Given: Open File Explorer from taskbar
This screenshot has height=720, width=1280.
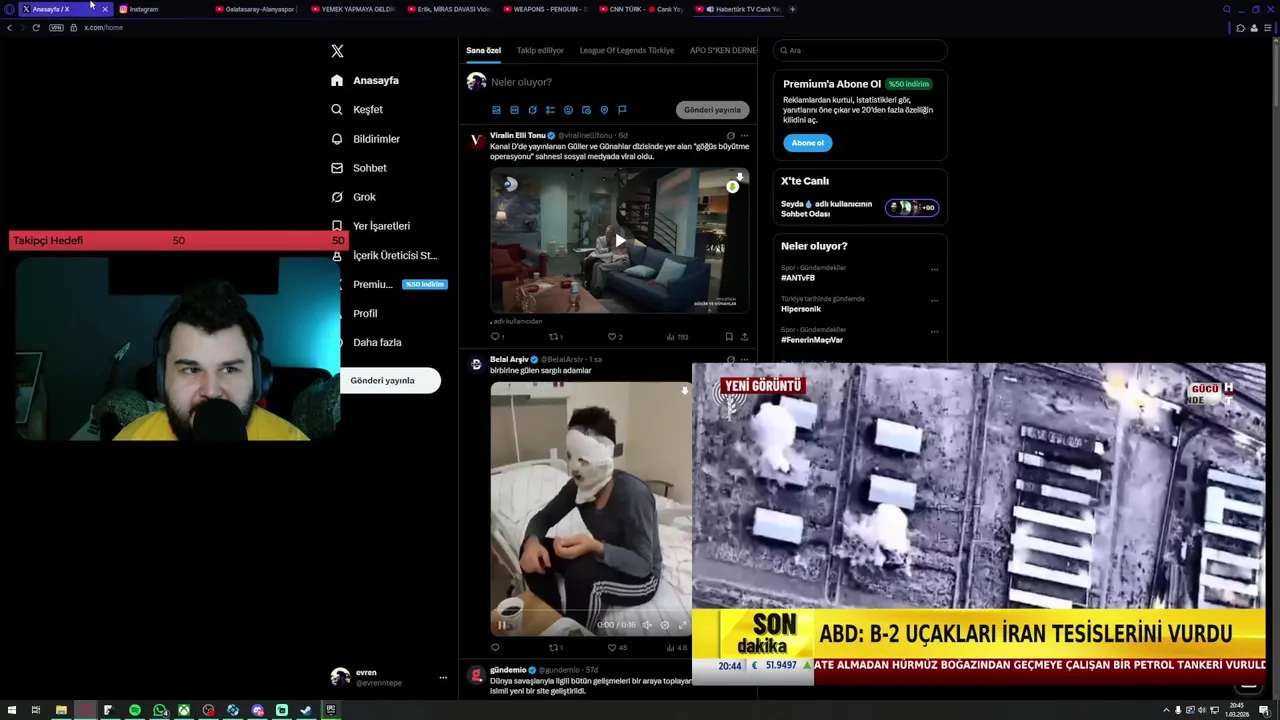Looking at the screenshot, I should [x=61, y=710].
